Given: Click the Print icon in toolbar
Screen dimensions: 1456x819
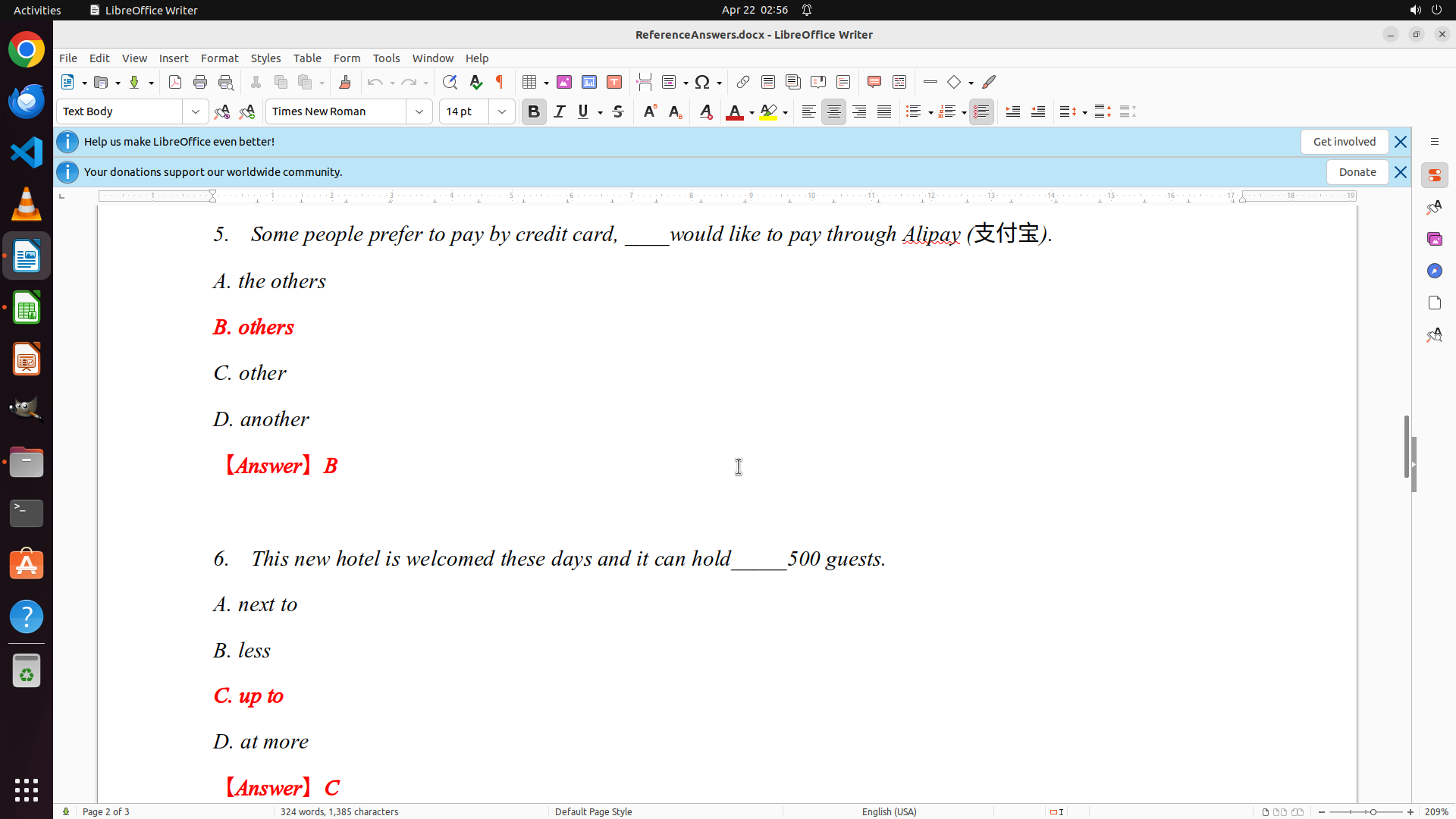Looking at the screenshot, I should coord(200,82).
